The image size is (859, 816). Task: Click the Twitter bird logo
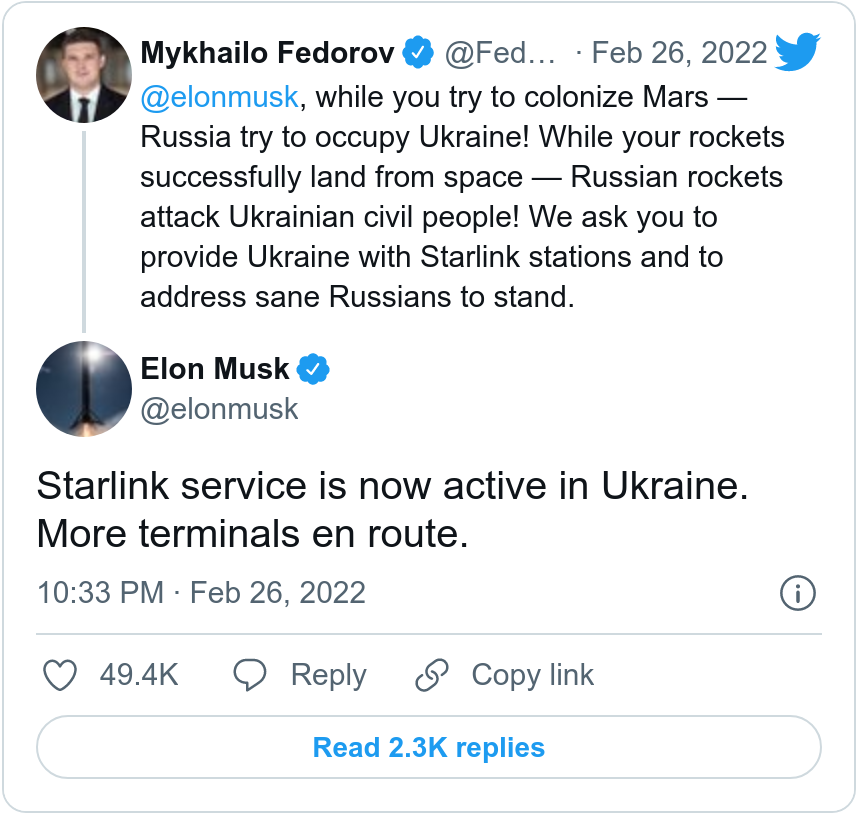[x=798, y=51]
